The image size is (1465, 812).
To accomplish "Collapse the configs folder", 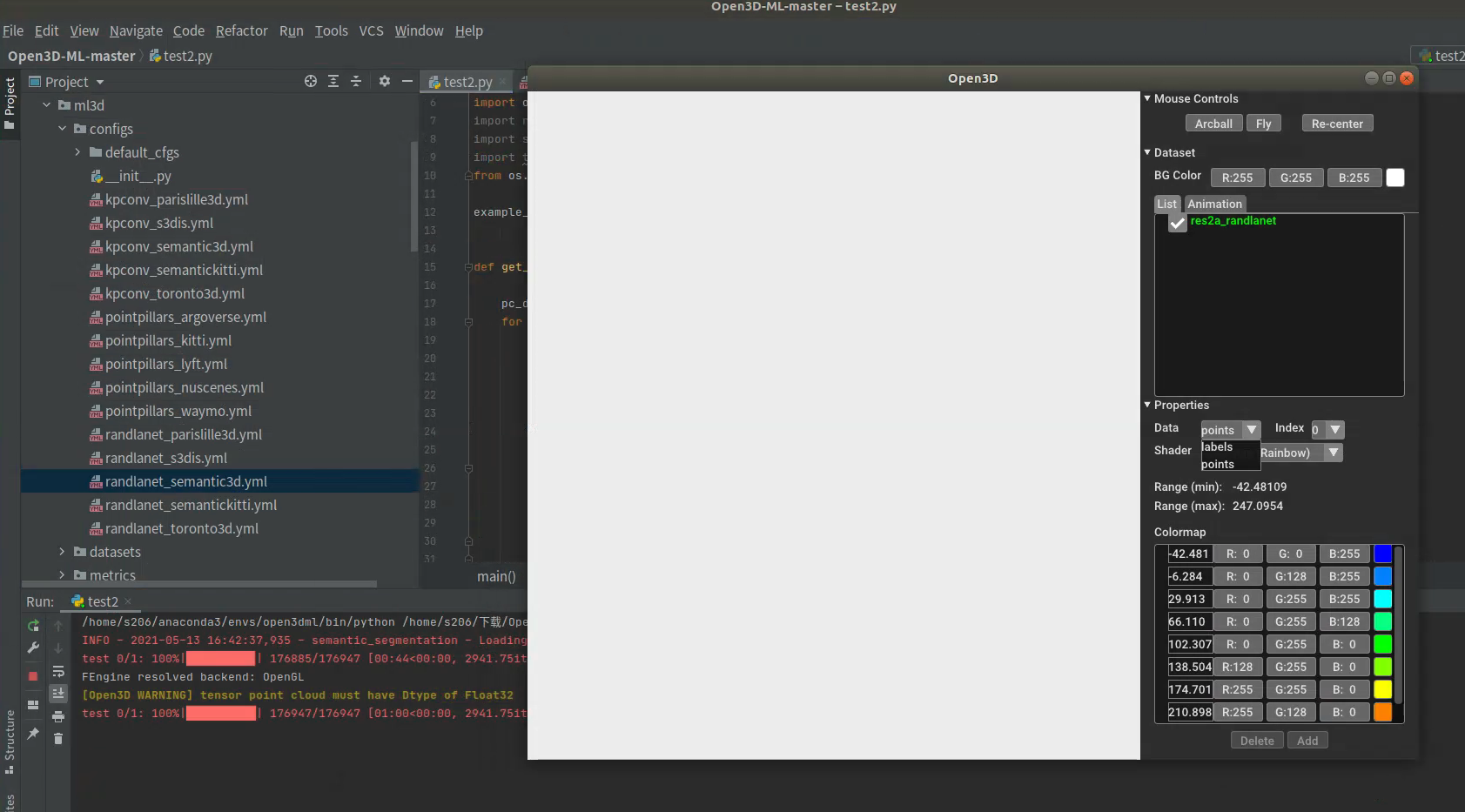I will 62,129.
